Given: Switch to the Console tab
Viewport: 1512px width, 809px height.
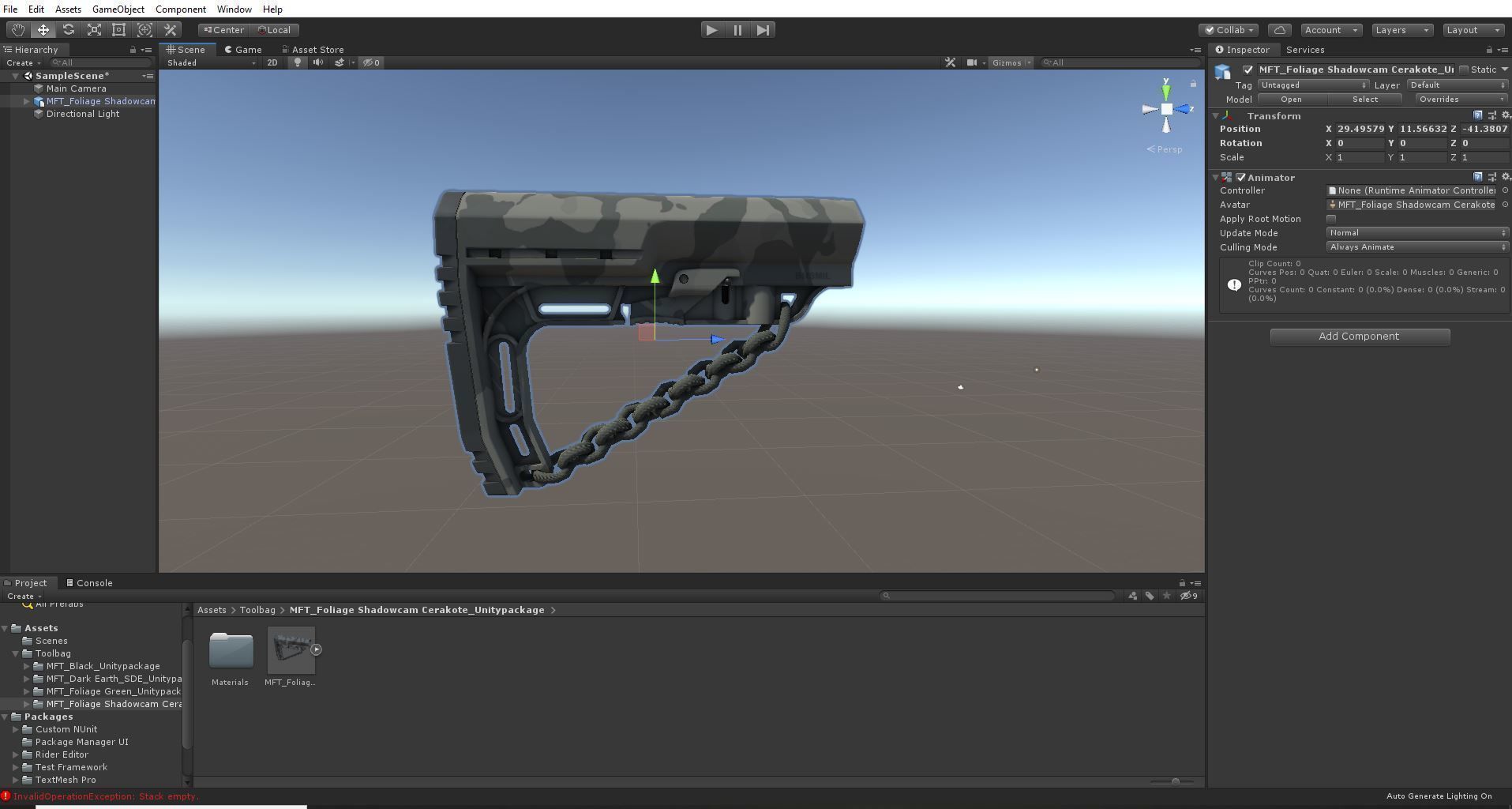Looking at the screenshot, I should (89, 583).
